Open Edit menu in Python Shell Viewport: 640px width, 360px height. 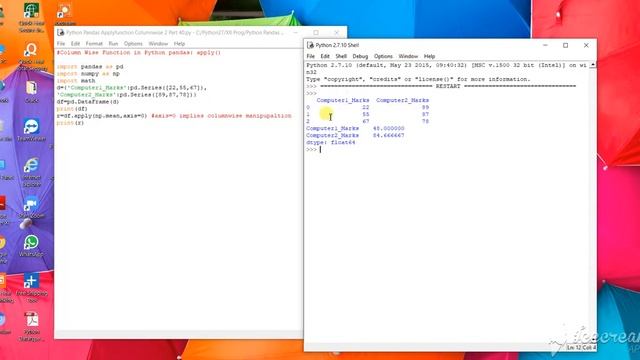[x=325, y=56]
